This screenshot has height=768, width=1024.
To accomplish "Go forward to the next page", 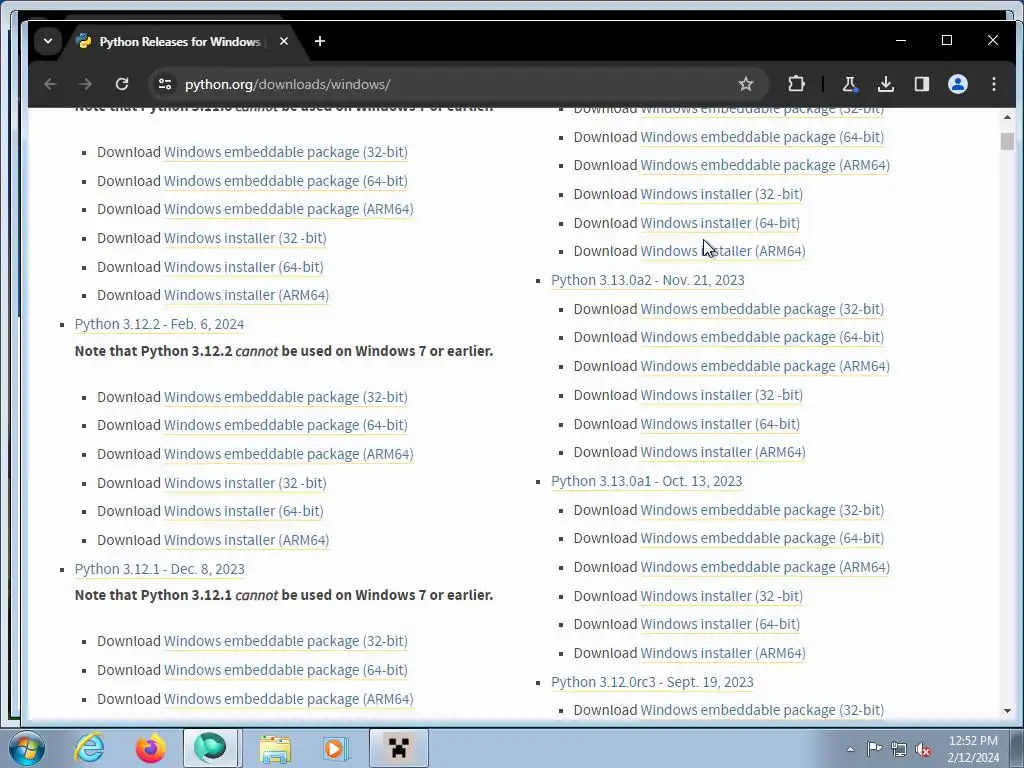I will click(86, 84).
